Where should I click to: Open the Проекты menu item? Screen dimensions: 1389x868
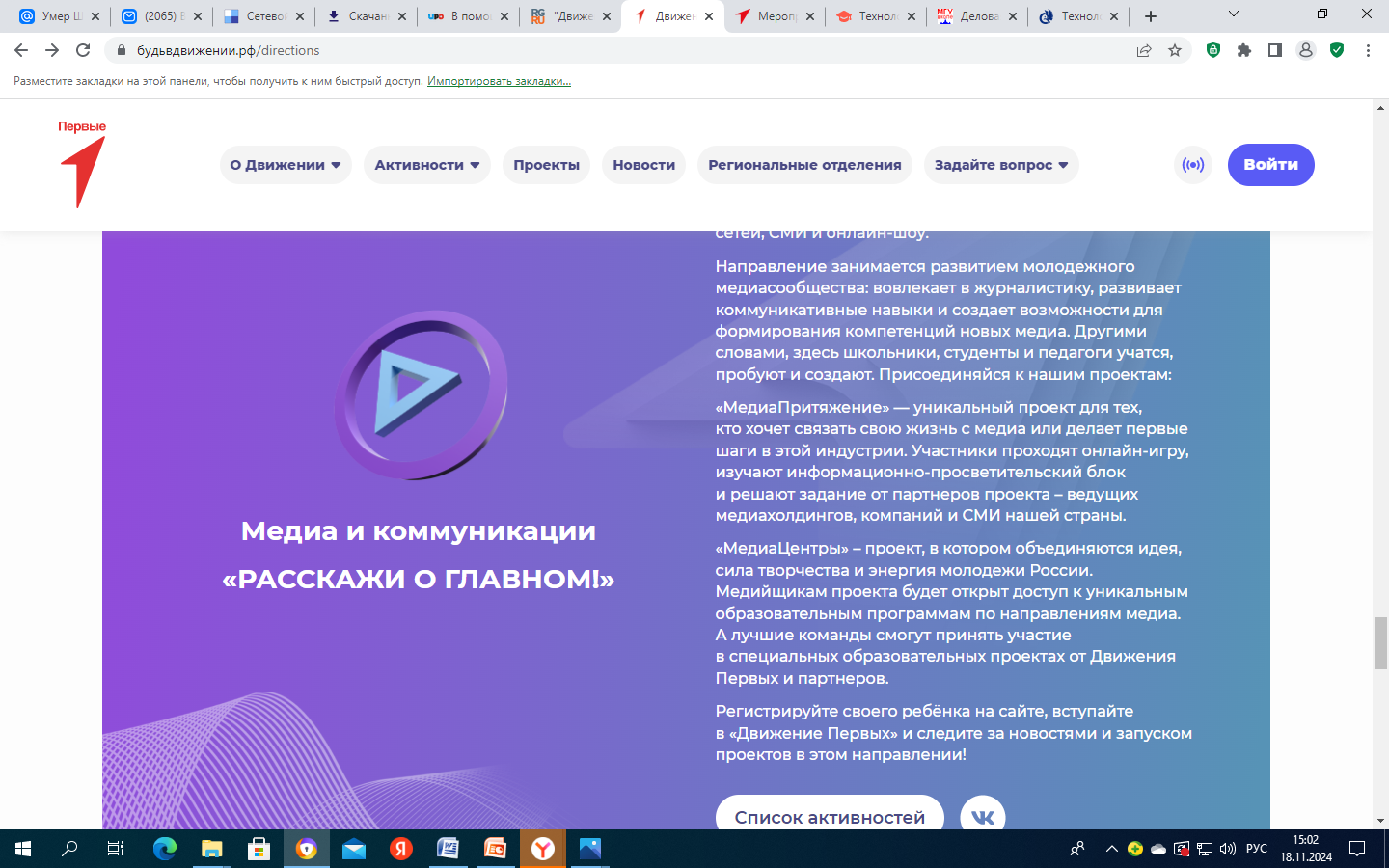click(x=546, y=165)
